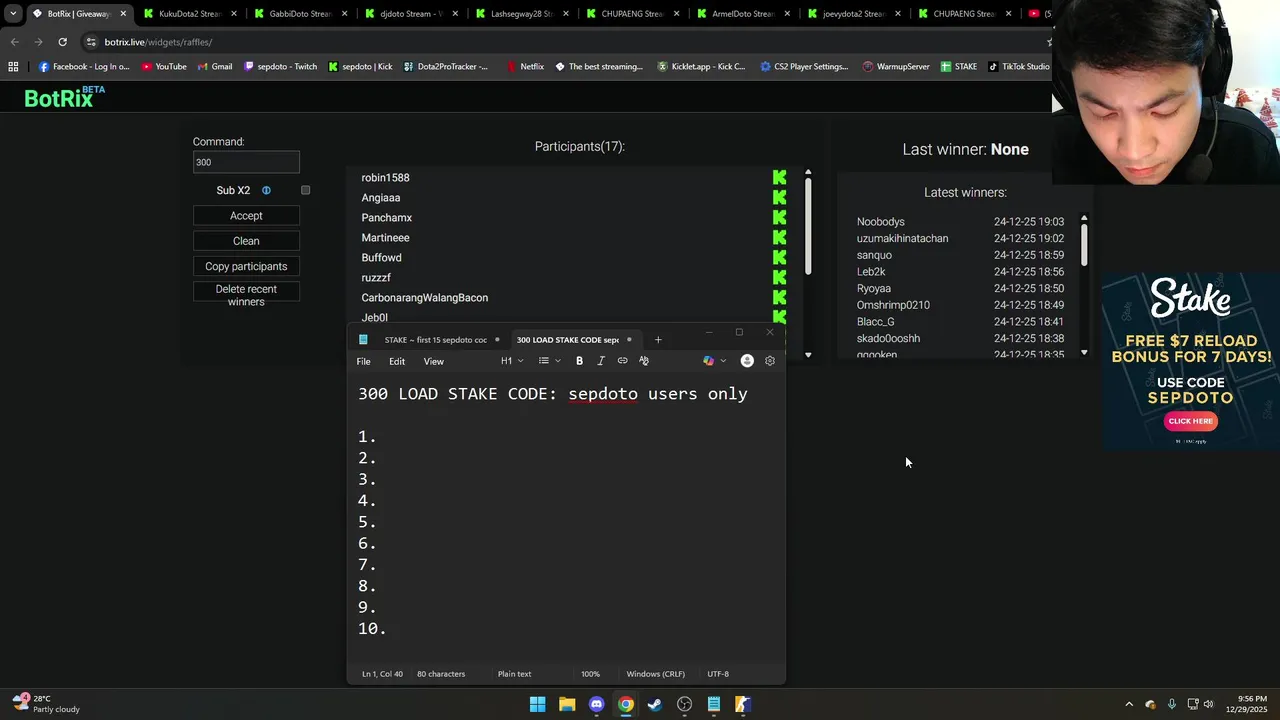Clear formatting with the Notepad toolbar icon
Screen dimensions: 1280x720
pos(644,361)
